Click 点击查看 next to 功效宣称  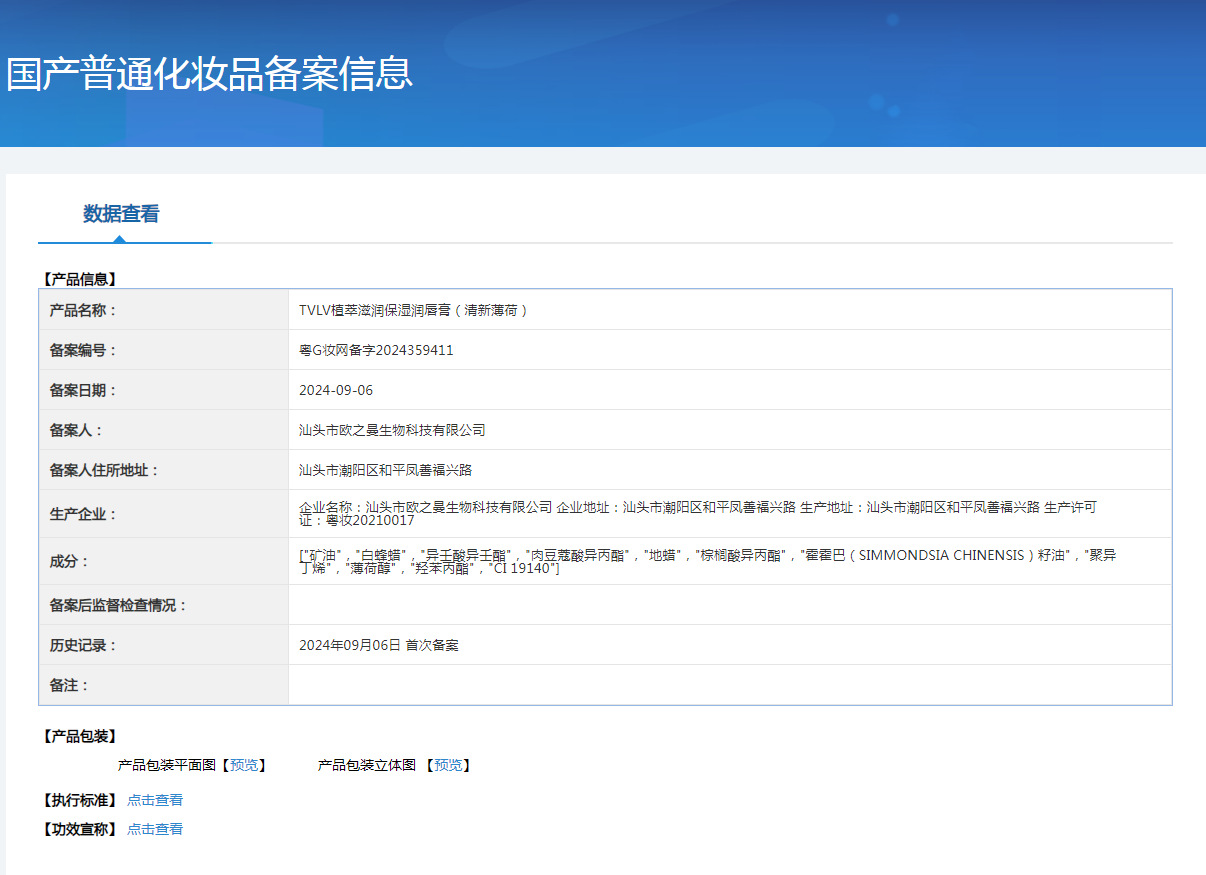155,829
